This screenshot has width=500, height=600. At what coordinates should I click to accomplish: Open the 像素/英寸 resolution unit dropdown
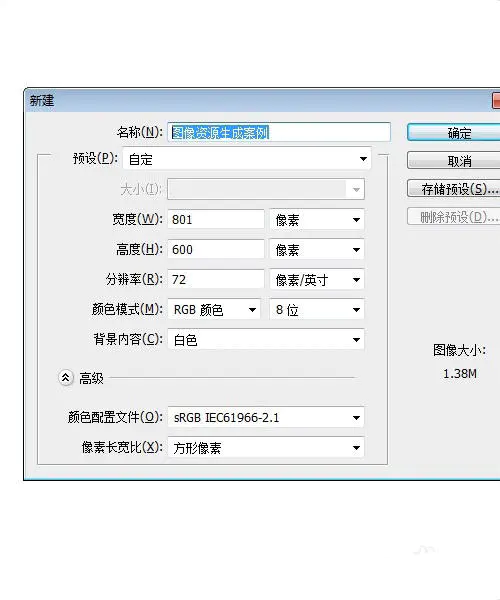pos(317,279)
